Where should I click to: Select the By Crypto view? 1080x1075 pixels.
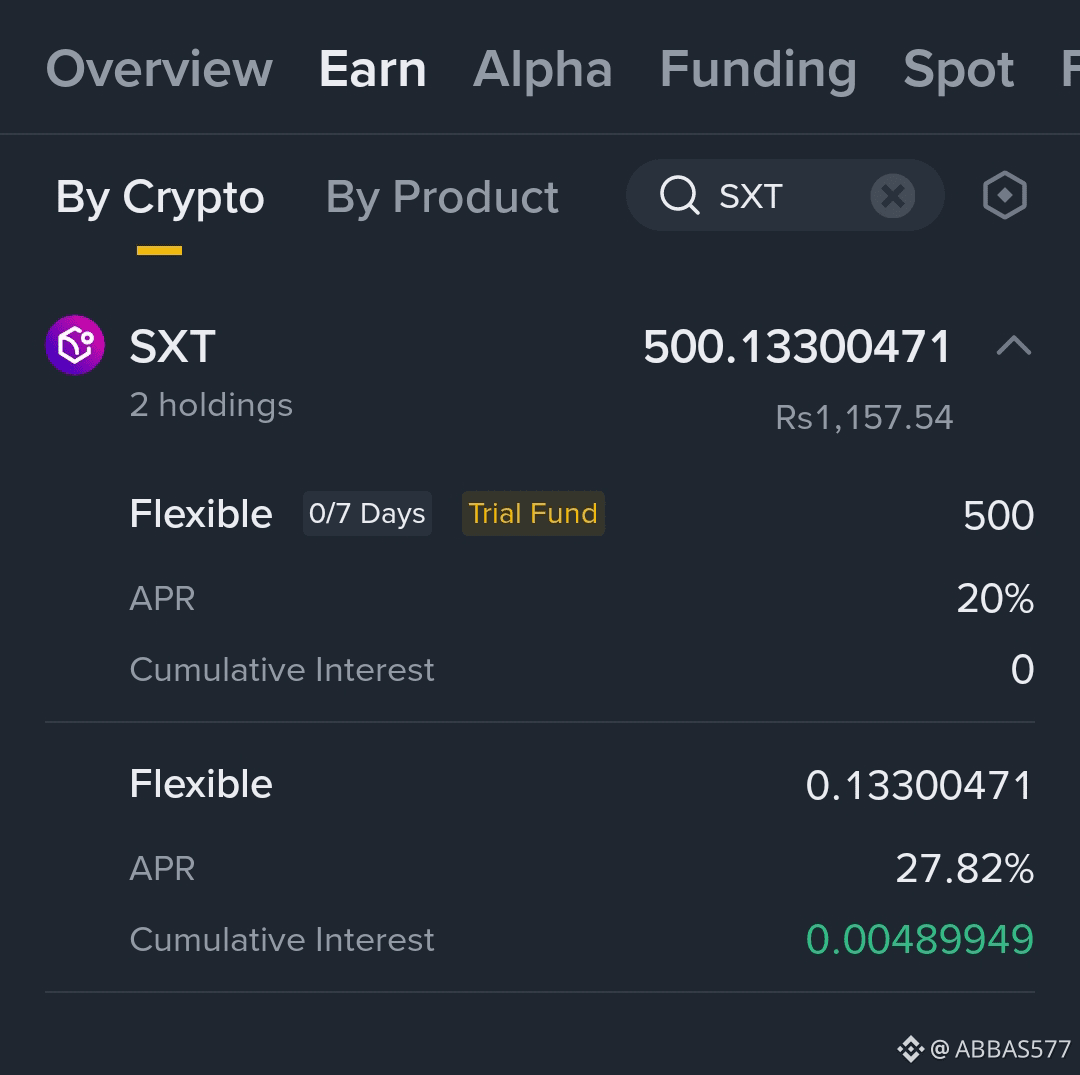coord(160,198)
